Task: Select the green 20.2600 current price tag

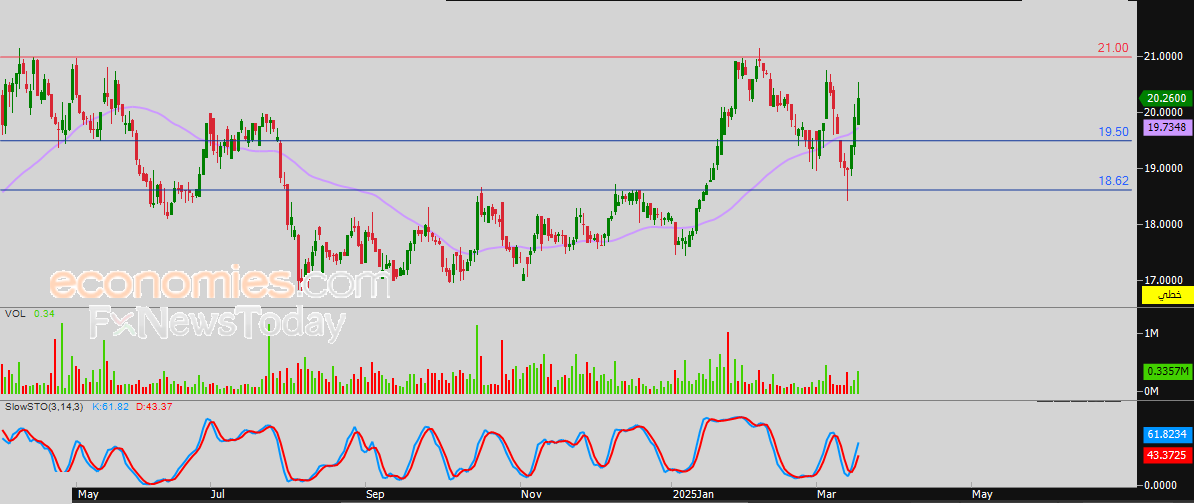Action: (1165, 98)
